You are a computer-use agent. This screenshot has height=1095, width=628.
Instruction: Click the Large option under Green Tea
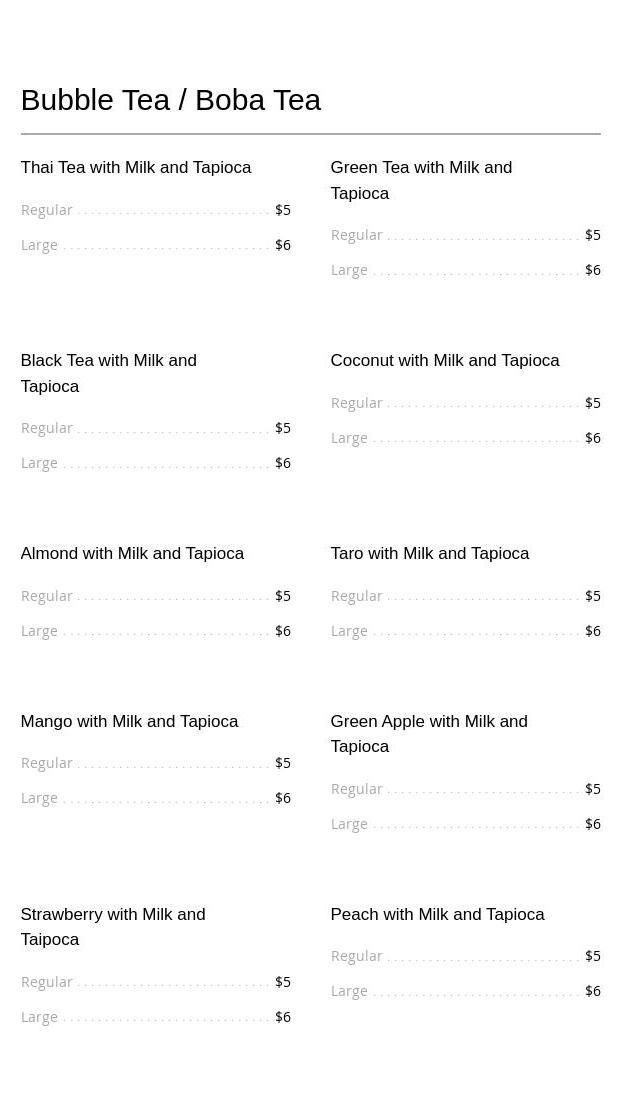tap(349, 270)
